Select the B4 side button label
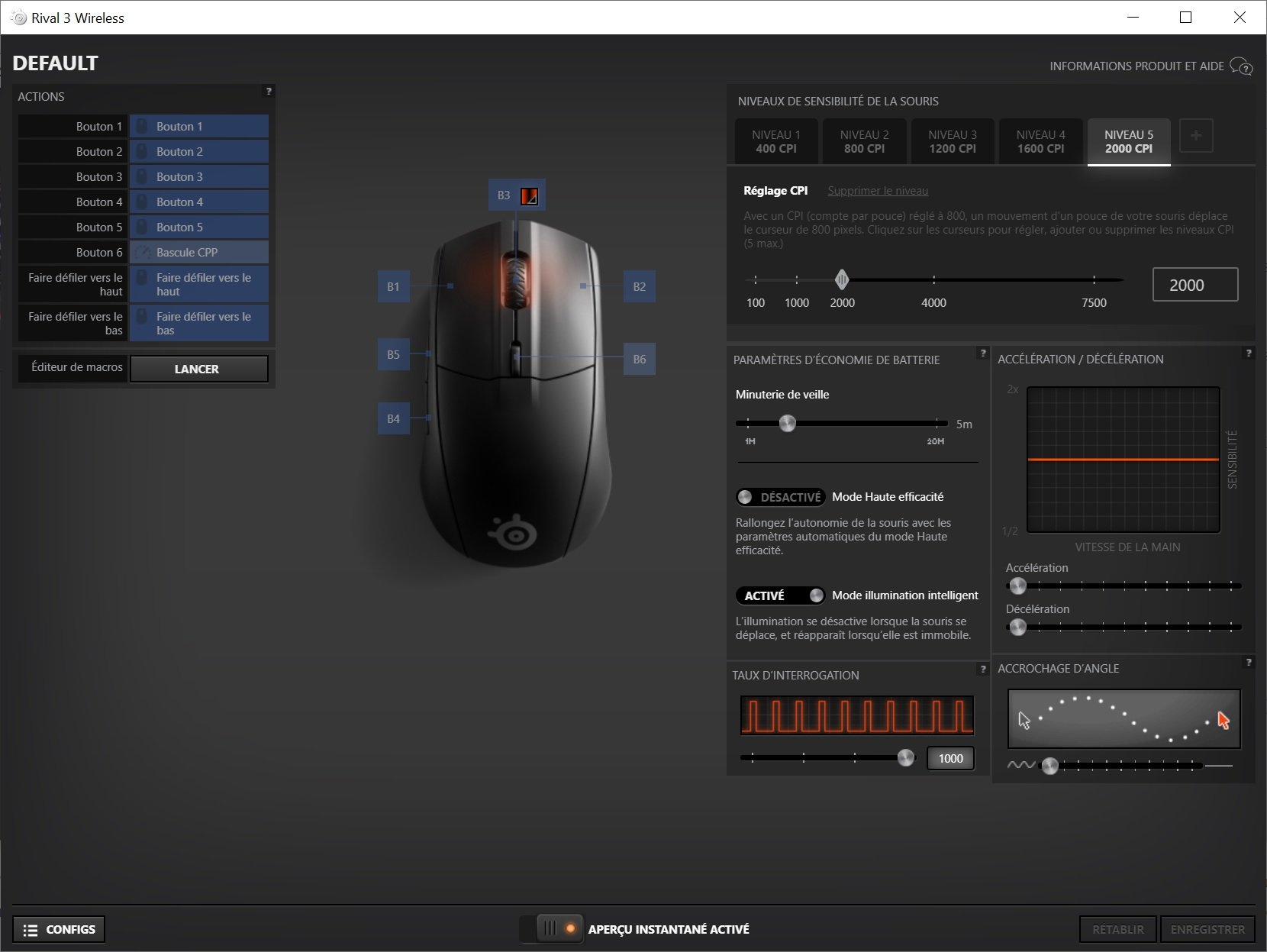1267x952 pixels. (x=393, y=419)
